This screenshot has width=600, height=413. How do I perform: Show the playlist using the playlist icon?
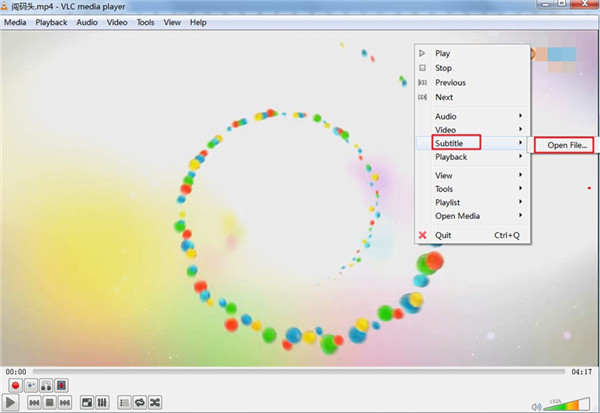(x=124, y=403)
